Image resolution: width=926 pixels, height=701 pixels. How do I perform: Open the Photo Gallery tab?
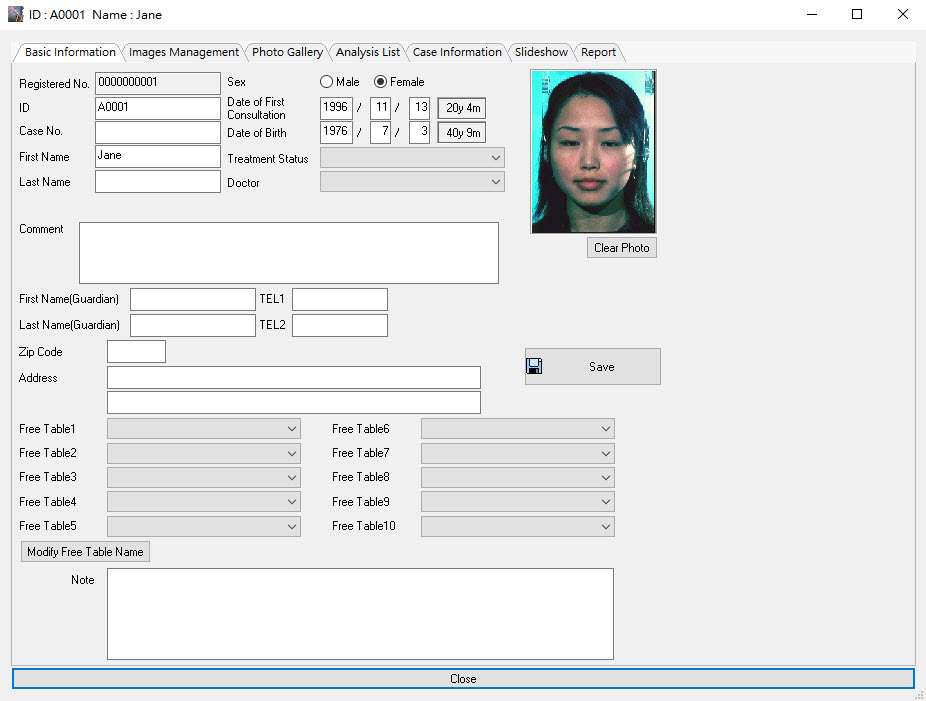point(287,52)
